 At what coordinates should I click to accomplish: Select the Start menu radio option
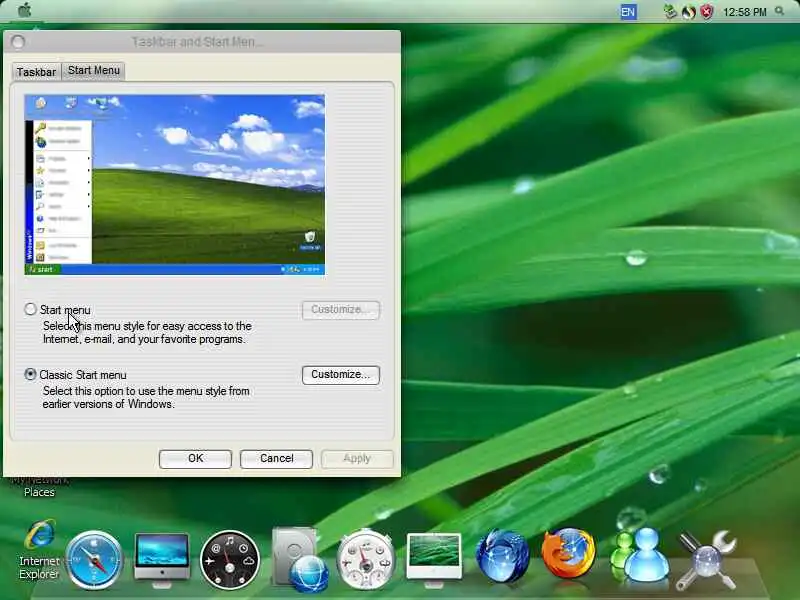30,309
